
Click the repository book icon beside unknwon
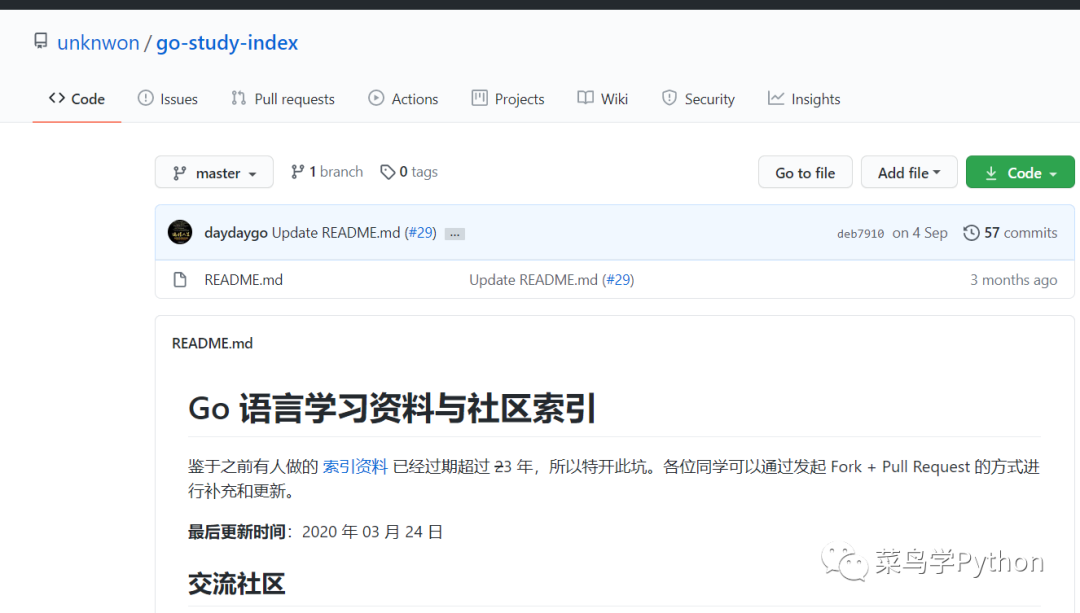tap(41, 41)
